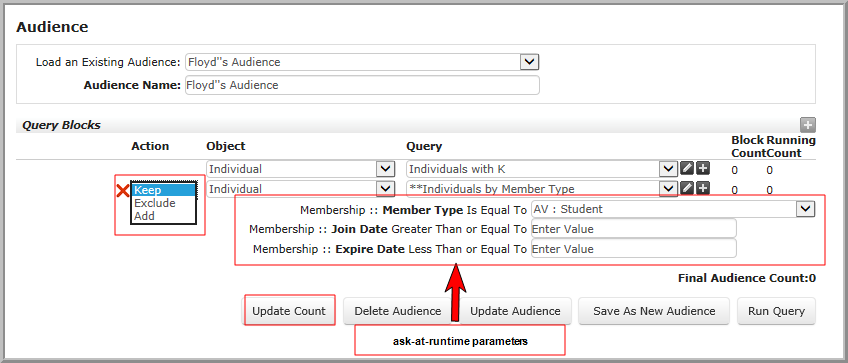Open the Load an Existing Audience dropdown

tap(528, 62)
